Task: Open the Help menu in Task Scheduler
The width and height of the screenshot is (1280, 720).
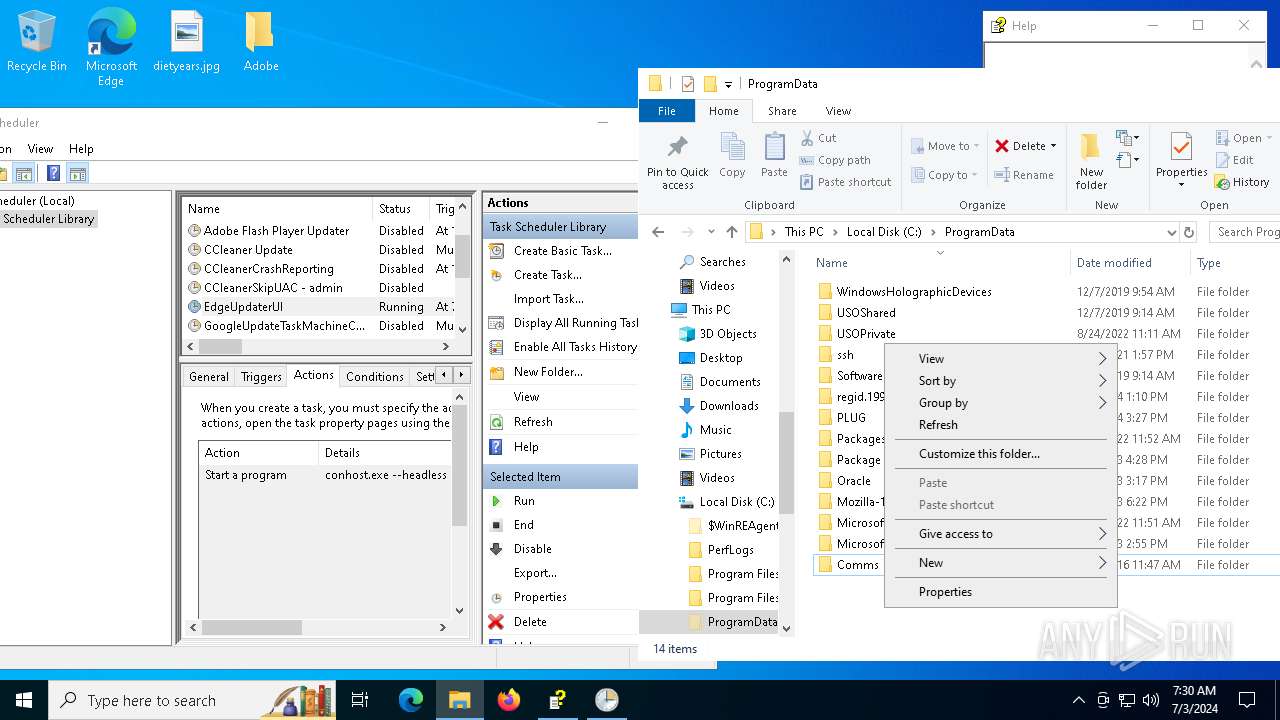Action: coord(81,149)
